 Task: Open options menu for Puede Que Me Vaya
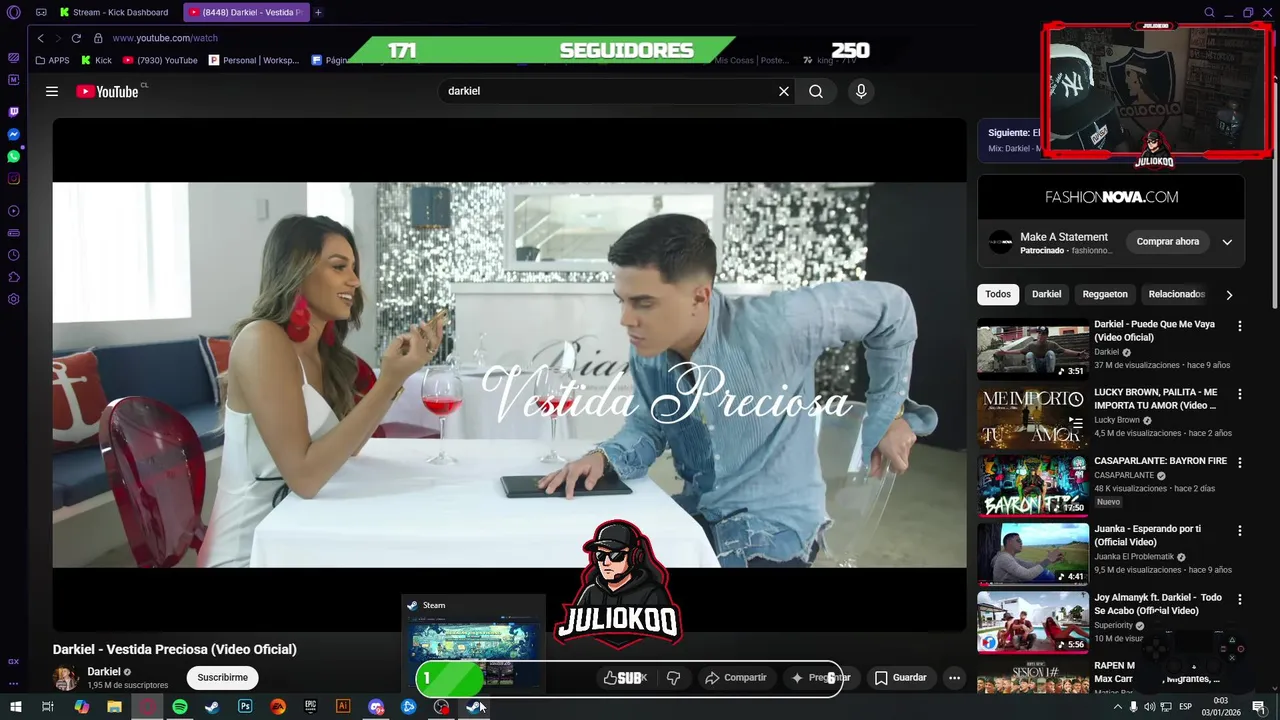(x=1240, y=326)
